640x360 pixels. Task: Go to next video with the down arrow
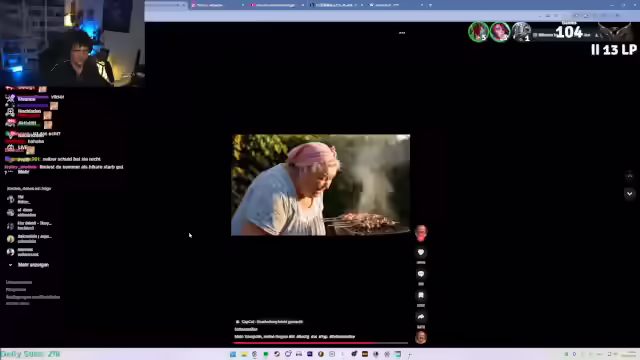click(629, 193)
